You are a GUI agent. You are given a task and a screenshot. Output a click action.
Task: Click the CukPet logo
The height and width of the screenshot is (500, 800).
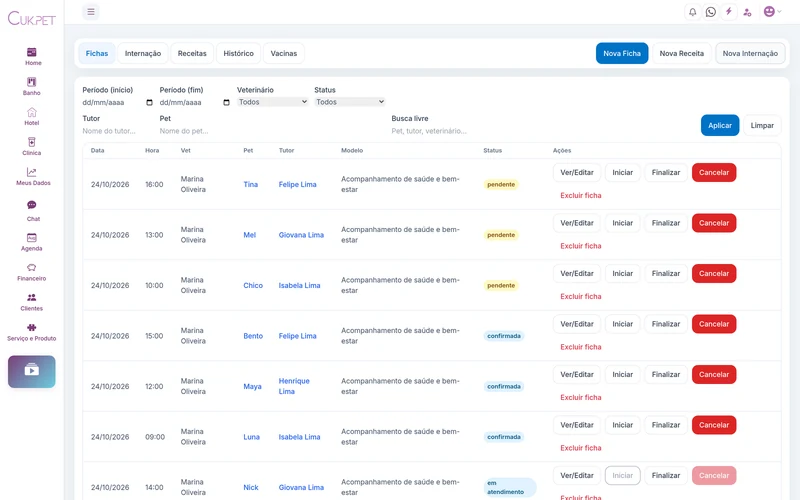tap(32, 19)
